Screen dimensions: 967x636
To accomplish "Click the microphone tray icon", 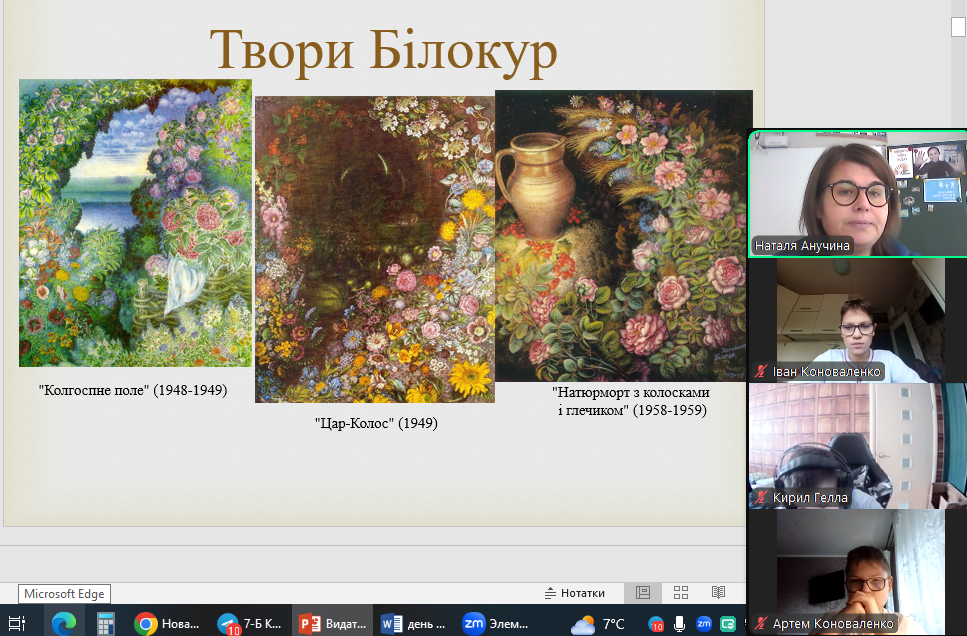I will 679,624.
